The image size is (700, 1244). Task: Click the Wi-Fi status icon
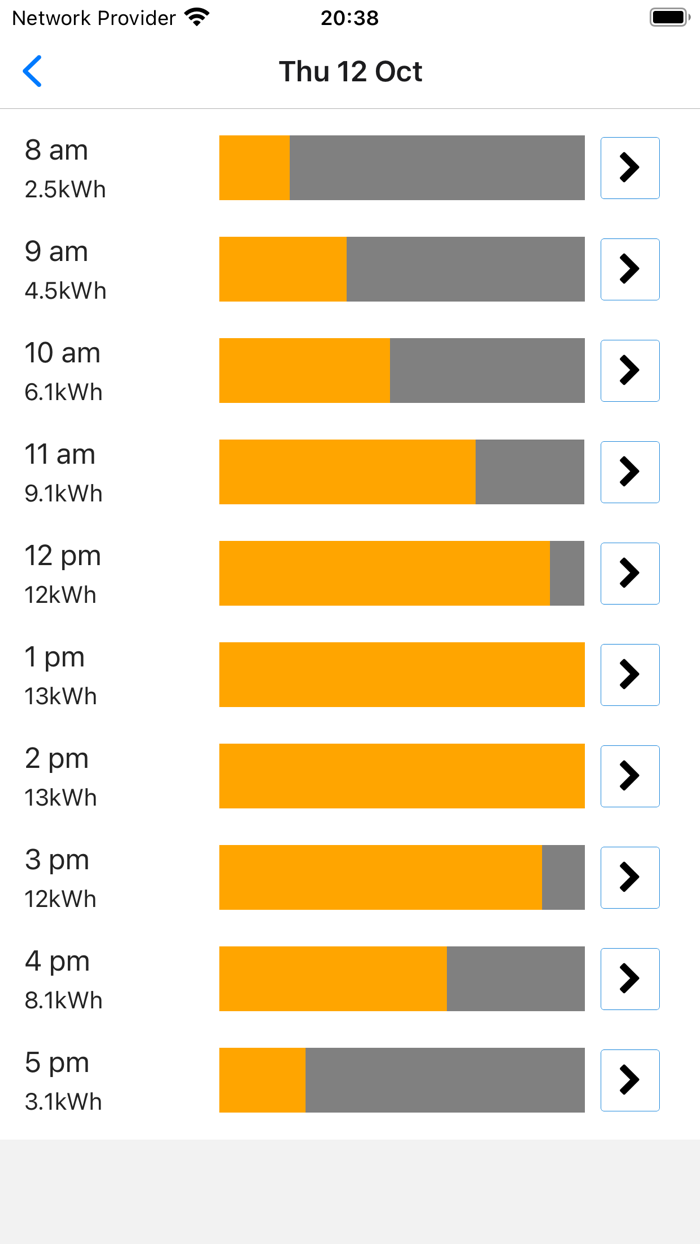click(x=196, y=17)
